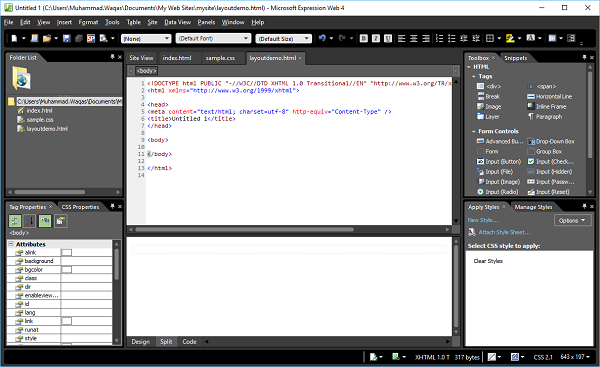Toggle Bold formatting button
The width and height of the screenshot is (600, 367).
(364, 38)
